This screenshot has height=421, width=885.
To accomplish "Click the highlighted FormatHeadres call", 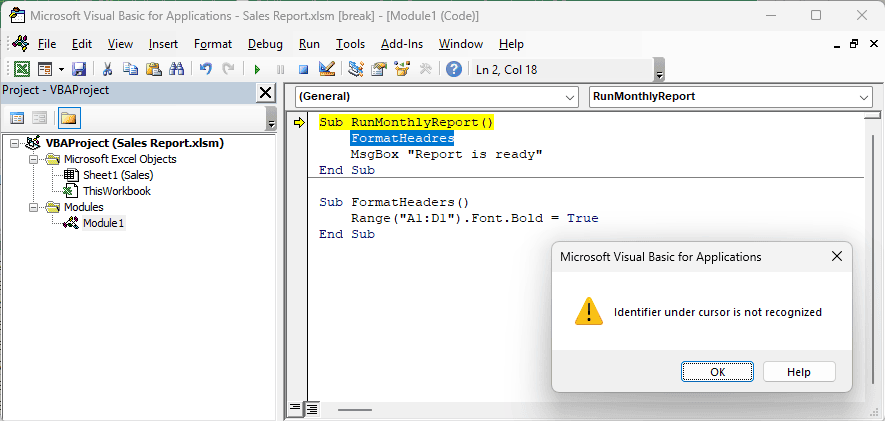I will 402,138.
